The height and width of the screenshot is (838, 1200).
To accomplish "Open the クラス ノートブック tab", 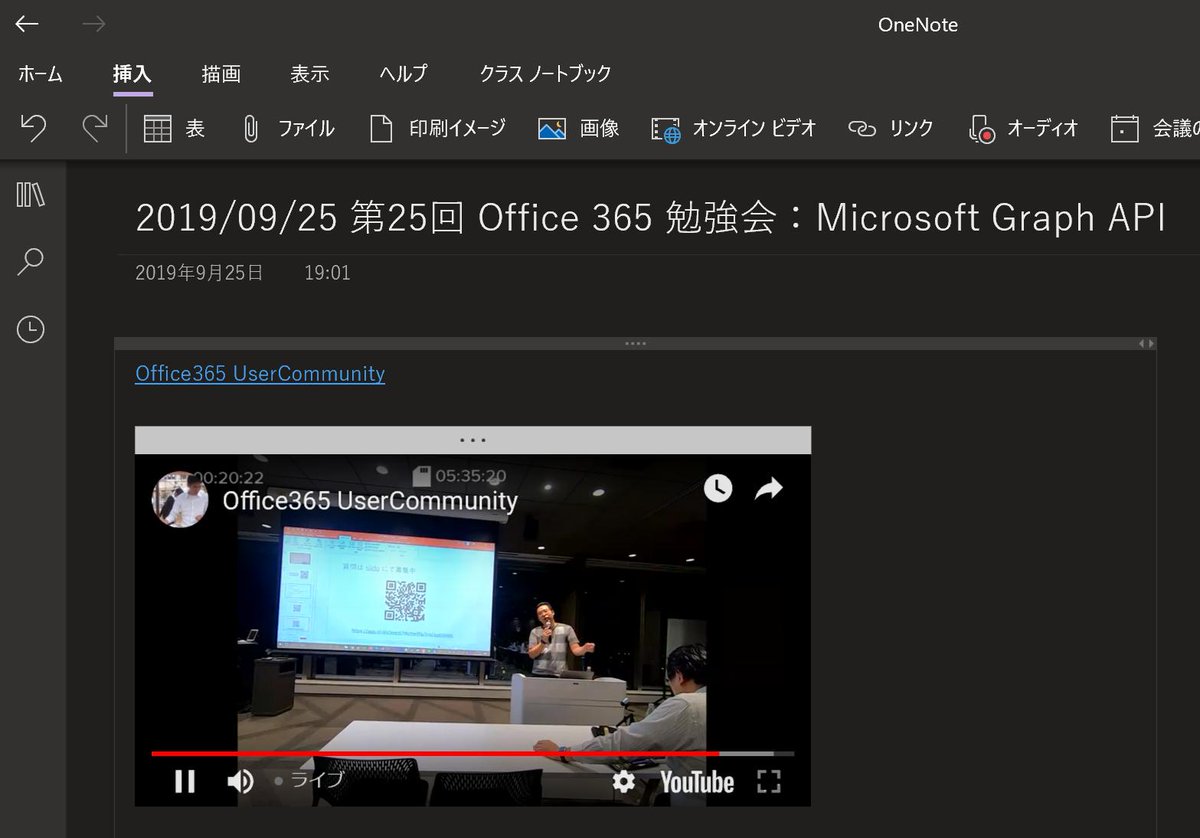I will [x=545, y=74].
